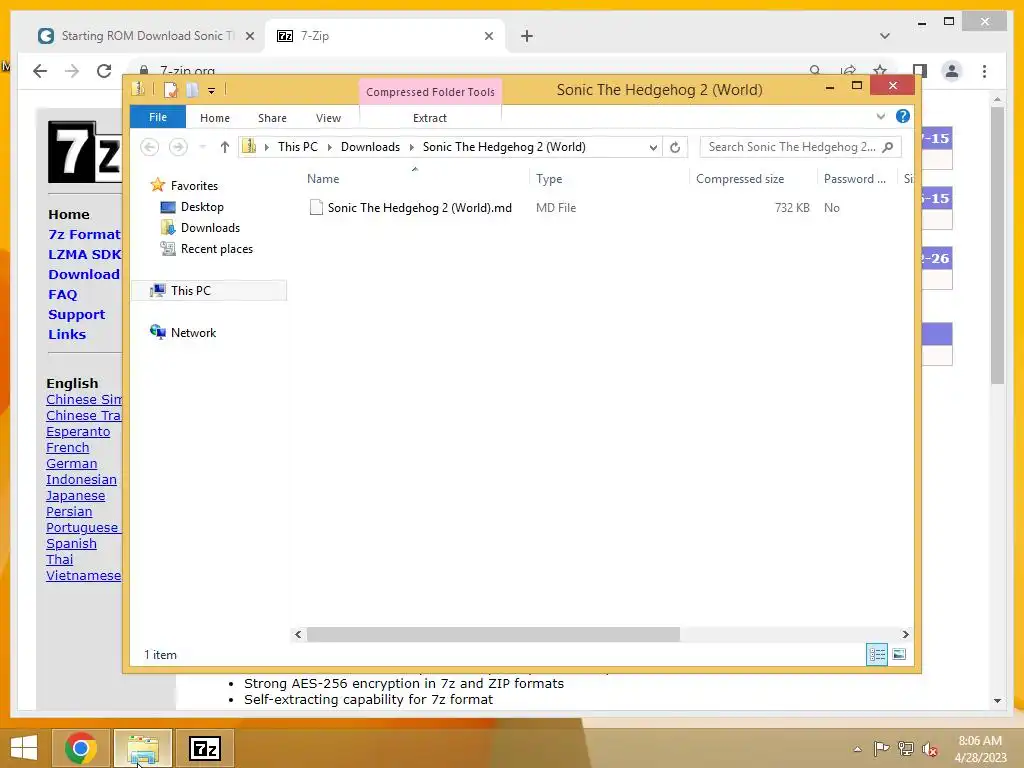Select Network in the navigation pane
Viewport: 1024px width, 768px height.
pyautogui.click(x=193, y=332)
